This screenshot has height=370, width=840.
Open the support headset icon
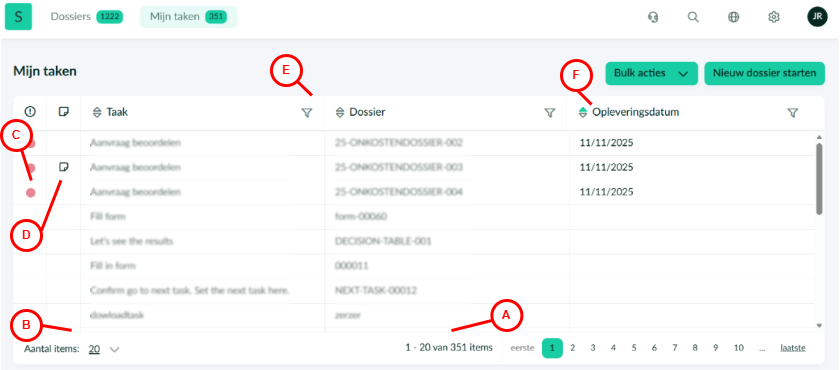(652, 17)
